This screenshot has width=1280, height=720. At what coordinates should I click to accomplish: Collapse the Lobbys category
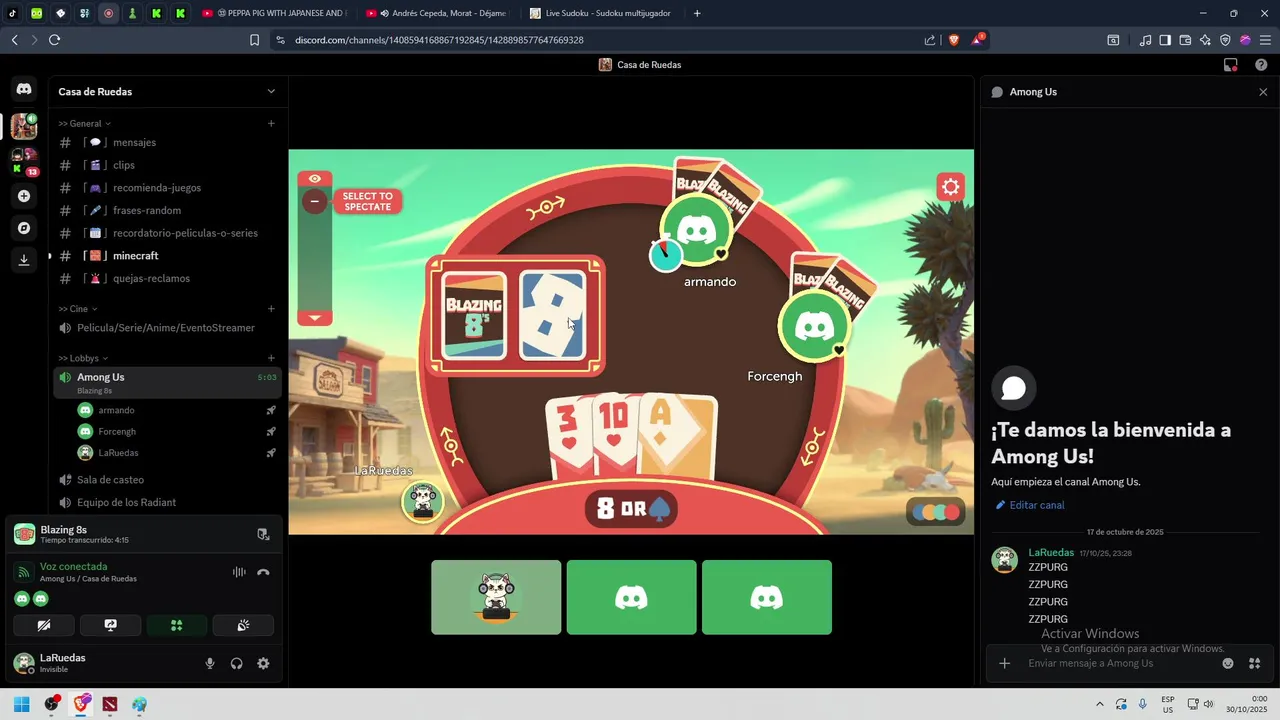point(83,358)
